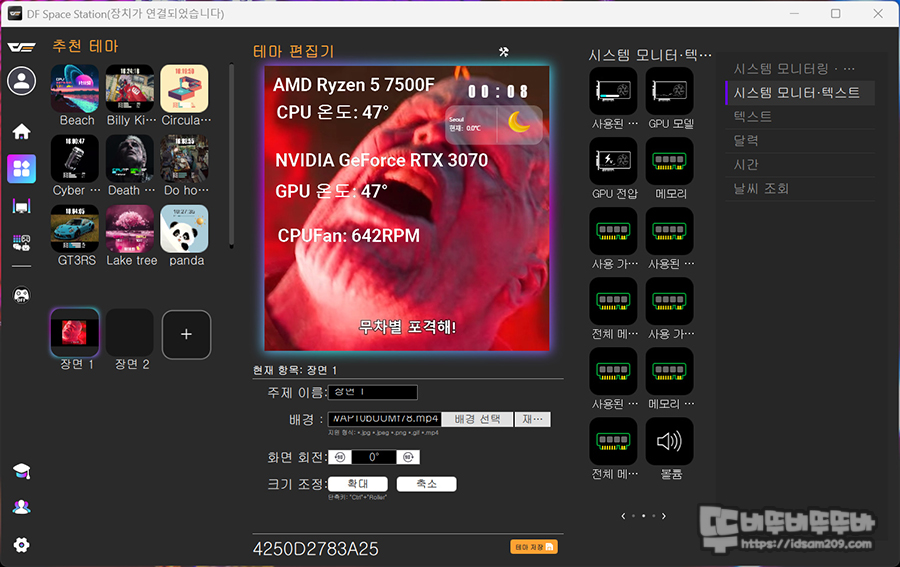Open the community users icon in sidebar

tap(21, 507)
